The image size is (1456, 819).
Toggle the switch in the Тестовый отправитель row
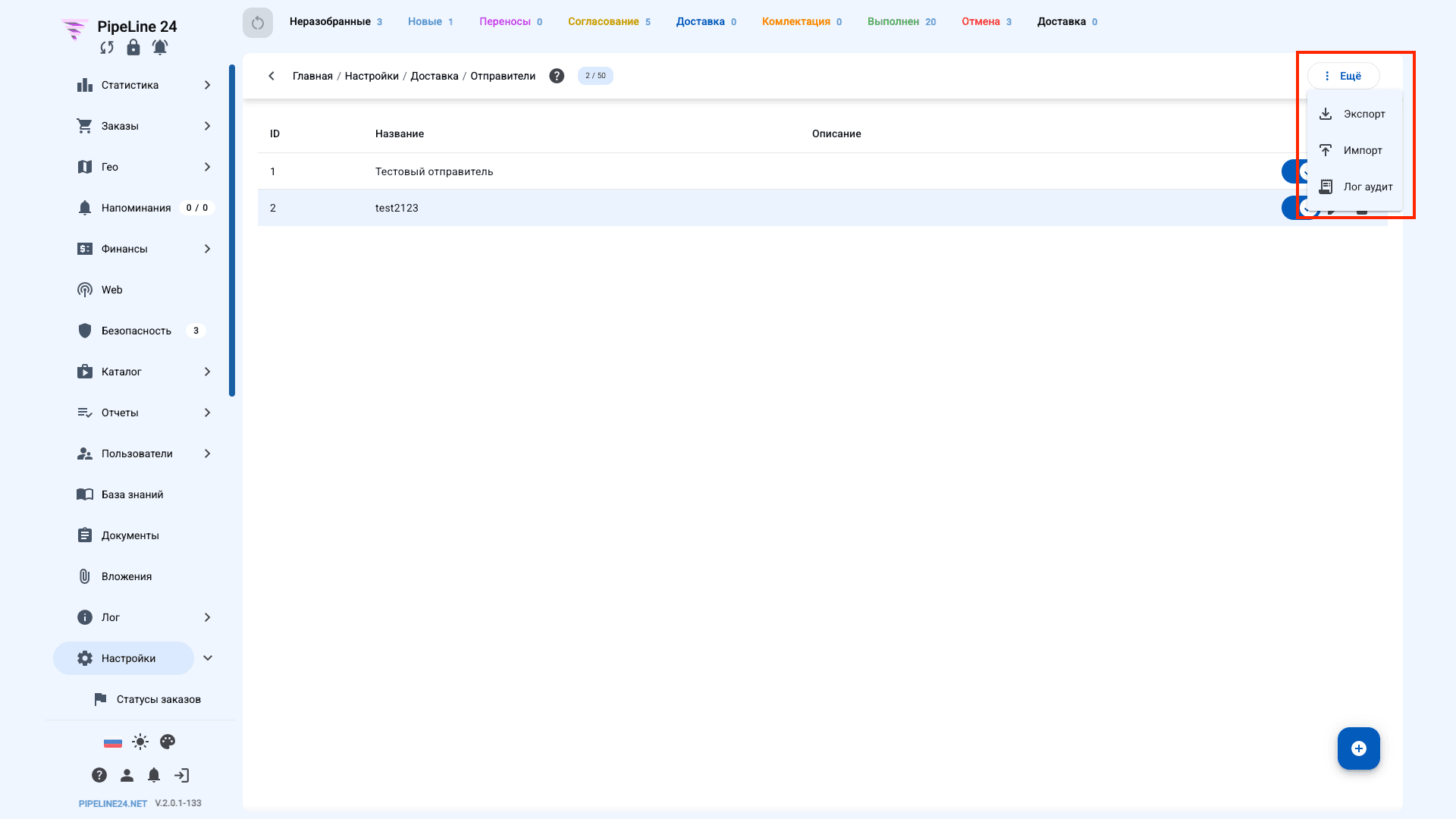coord(1295,171)
